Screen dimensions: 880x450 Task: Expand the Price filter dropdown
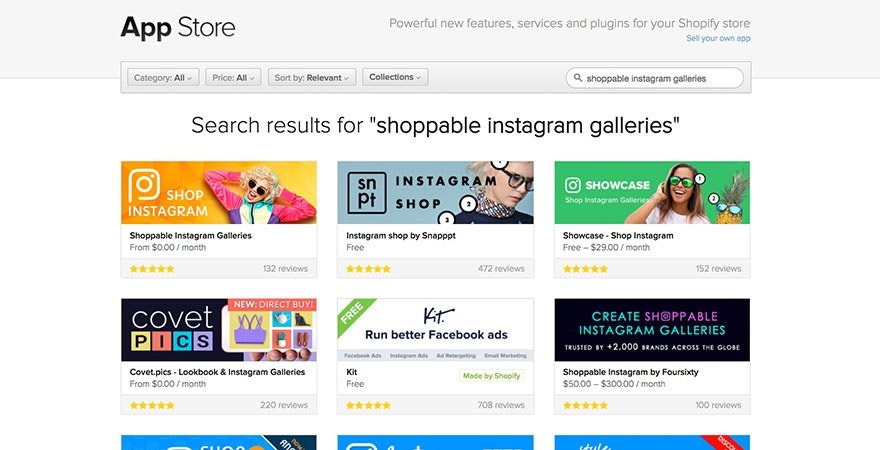235,77
